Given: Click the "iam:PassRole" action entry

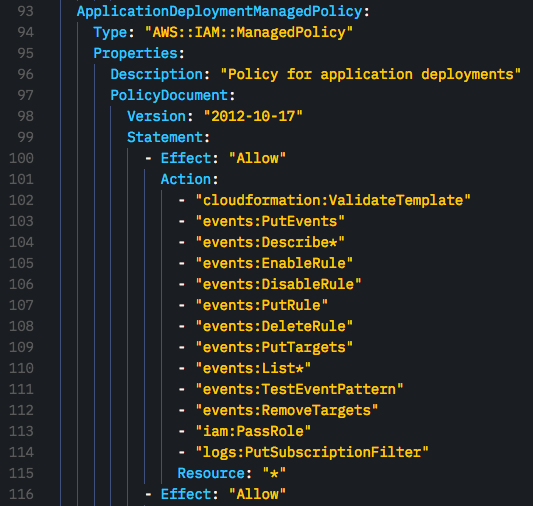Looking at the screenshot, I should pos(253,432).
